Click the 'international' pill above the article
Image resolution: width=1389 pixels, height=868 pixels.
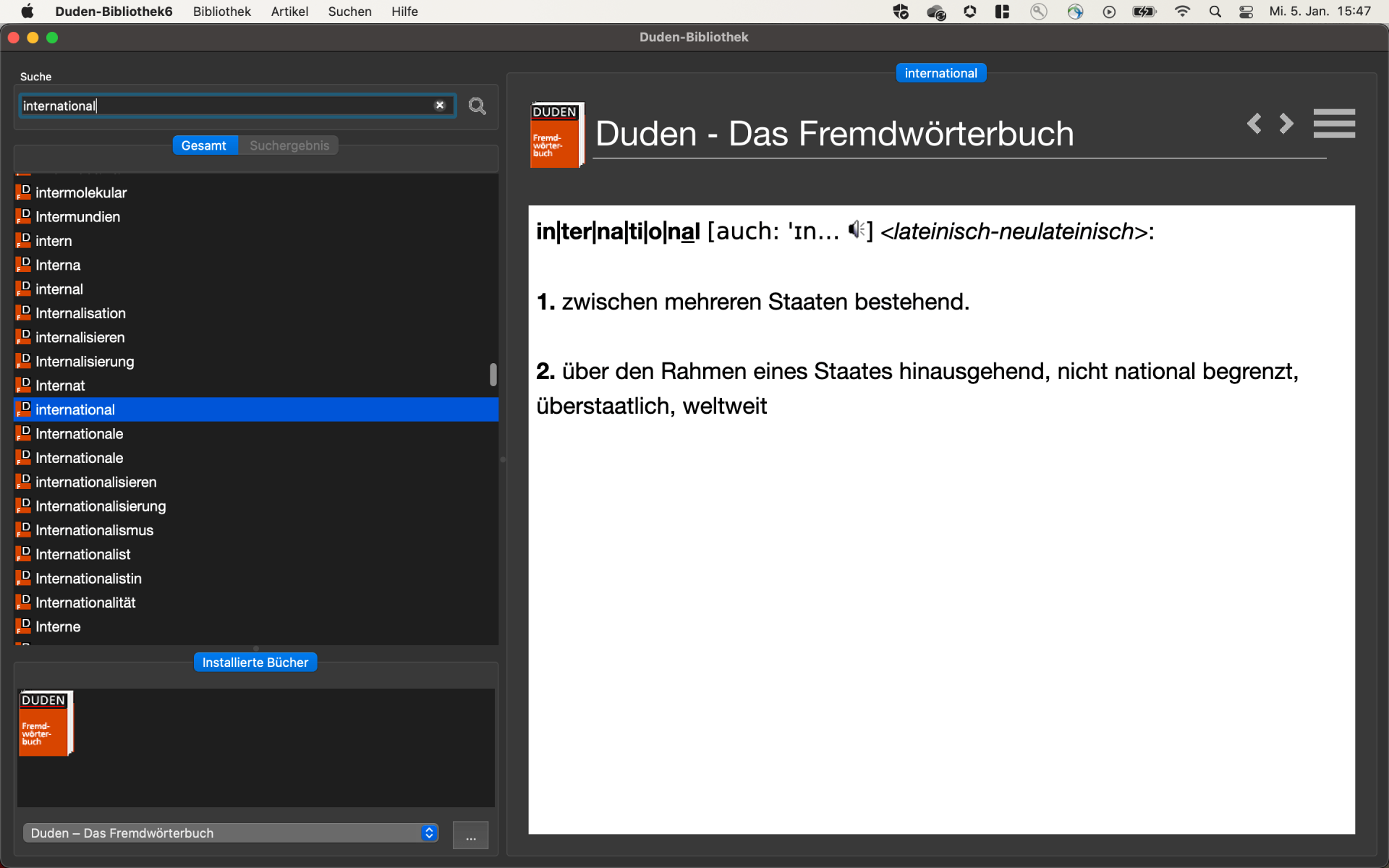tap(940, 72)
